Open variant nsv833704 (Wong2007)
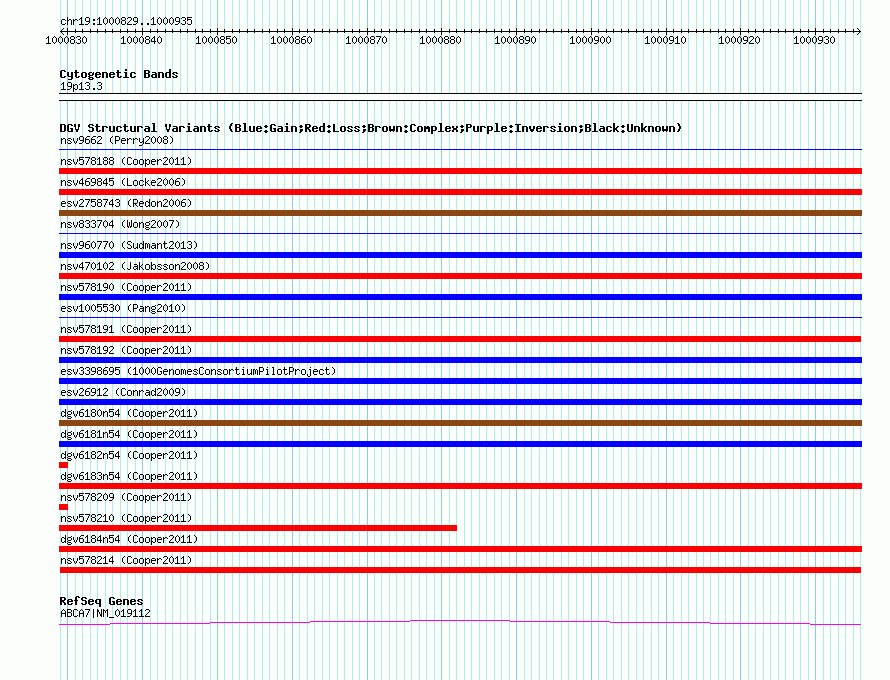890x680 pixels. (120, 224)
